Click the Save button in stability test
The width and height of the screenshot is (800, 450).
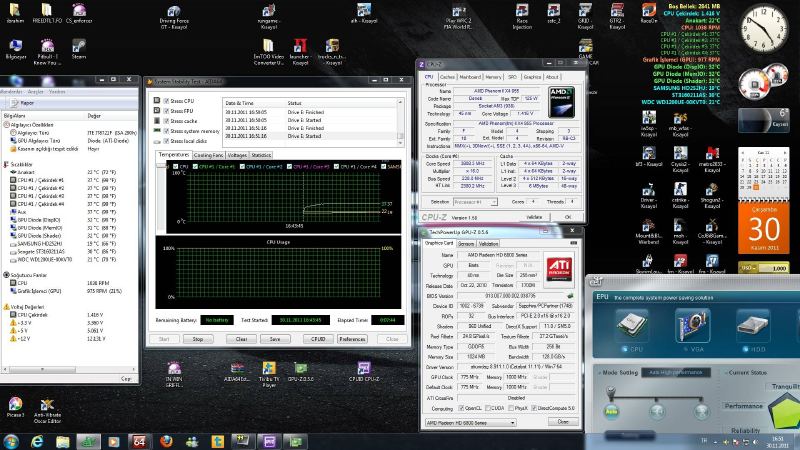click(x=275, y=339)
